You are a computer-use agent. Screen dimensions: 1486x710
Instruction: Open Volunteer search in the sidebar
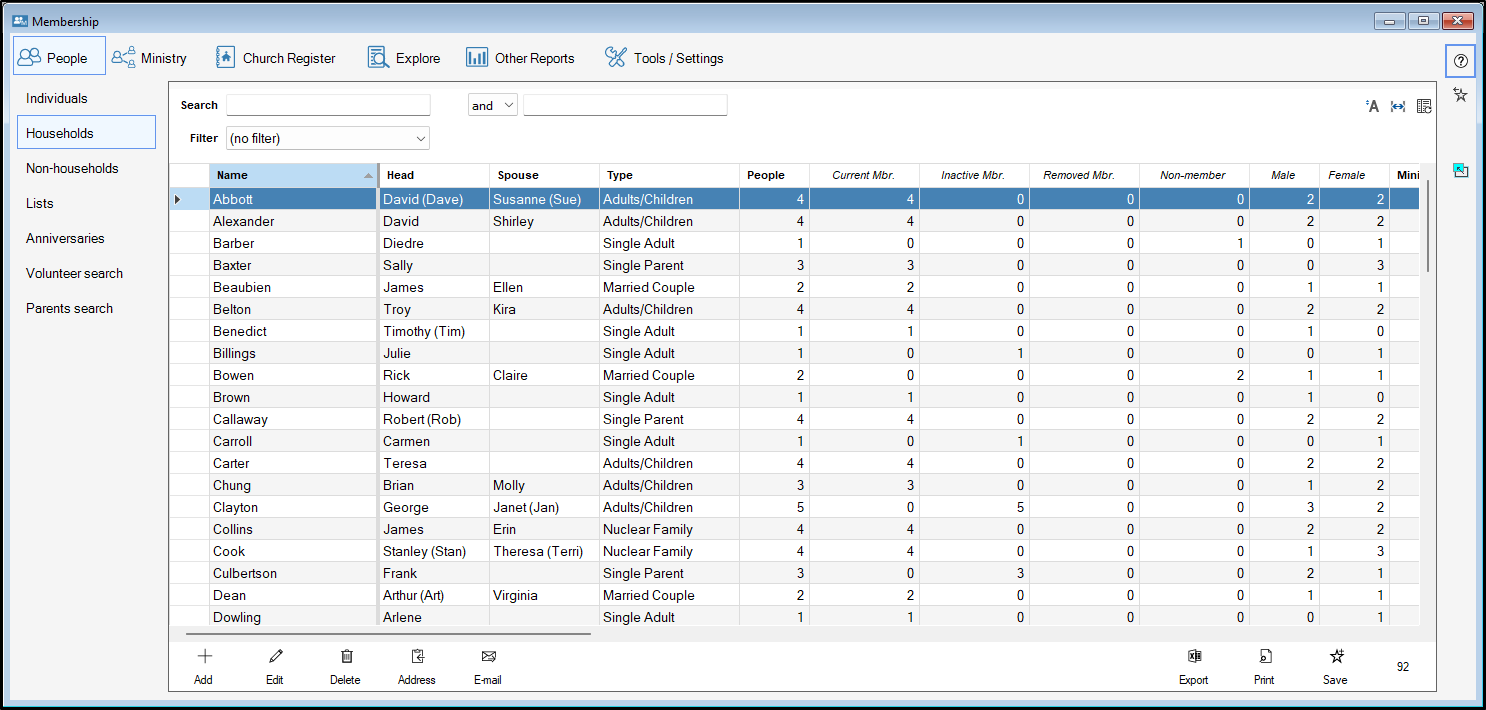point(75,273)
